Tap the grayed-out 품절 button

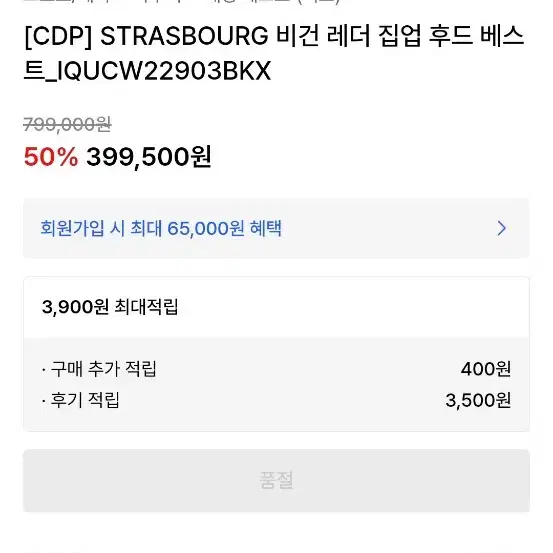tap(276, 480)
